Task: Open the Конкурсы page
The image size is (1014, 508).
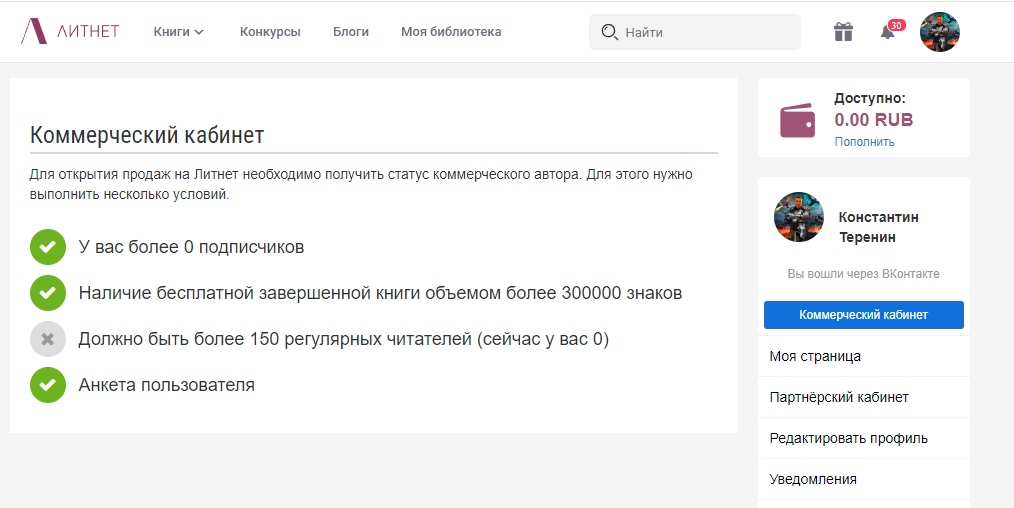Action: coord(270,32)
